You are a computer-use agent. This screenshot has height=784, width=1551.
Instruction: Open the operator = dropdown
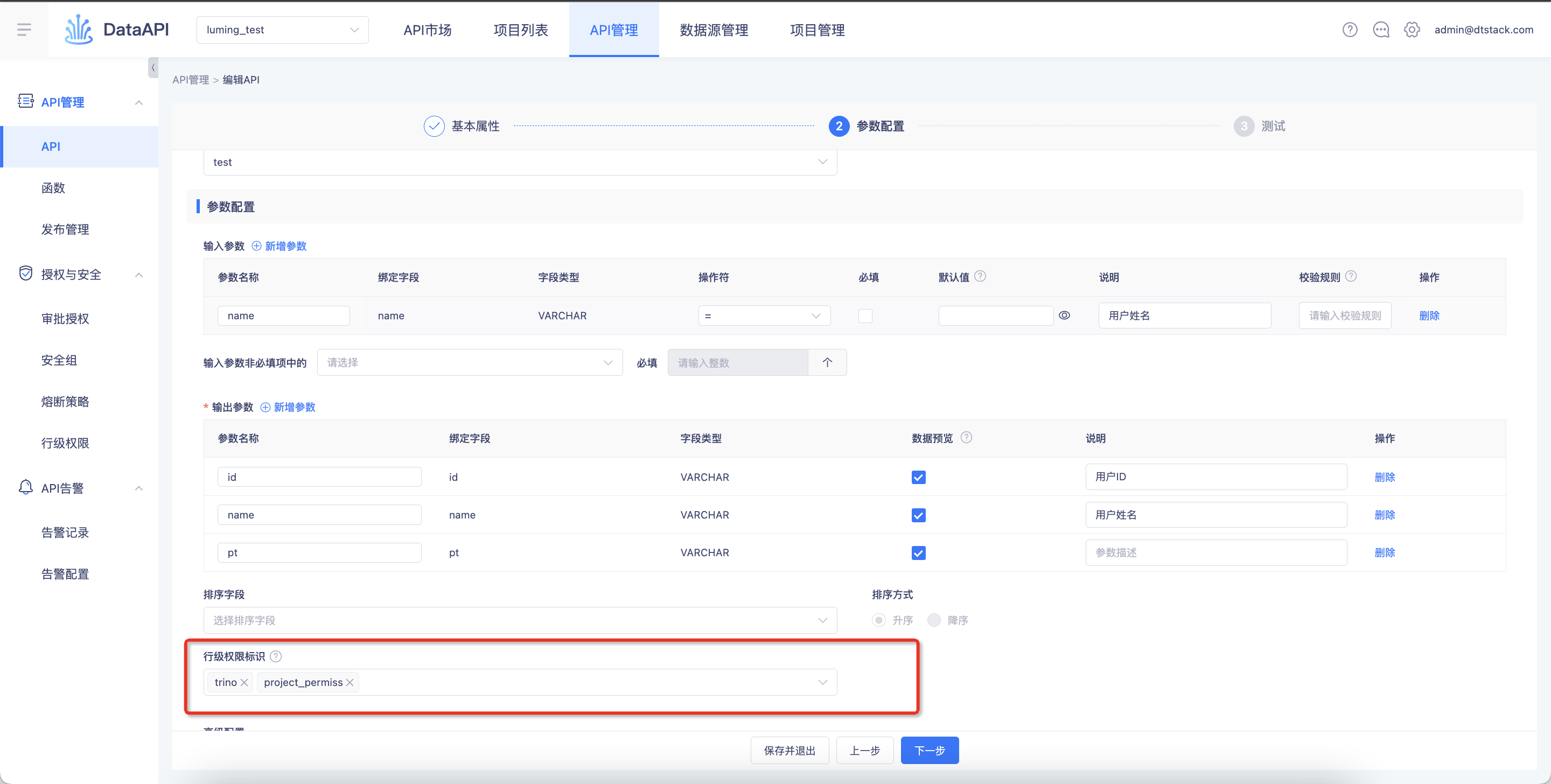(764, 316)
